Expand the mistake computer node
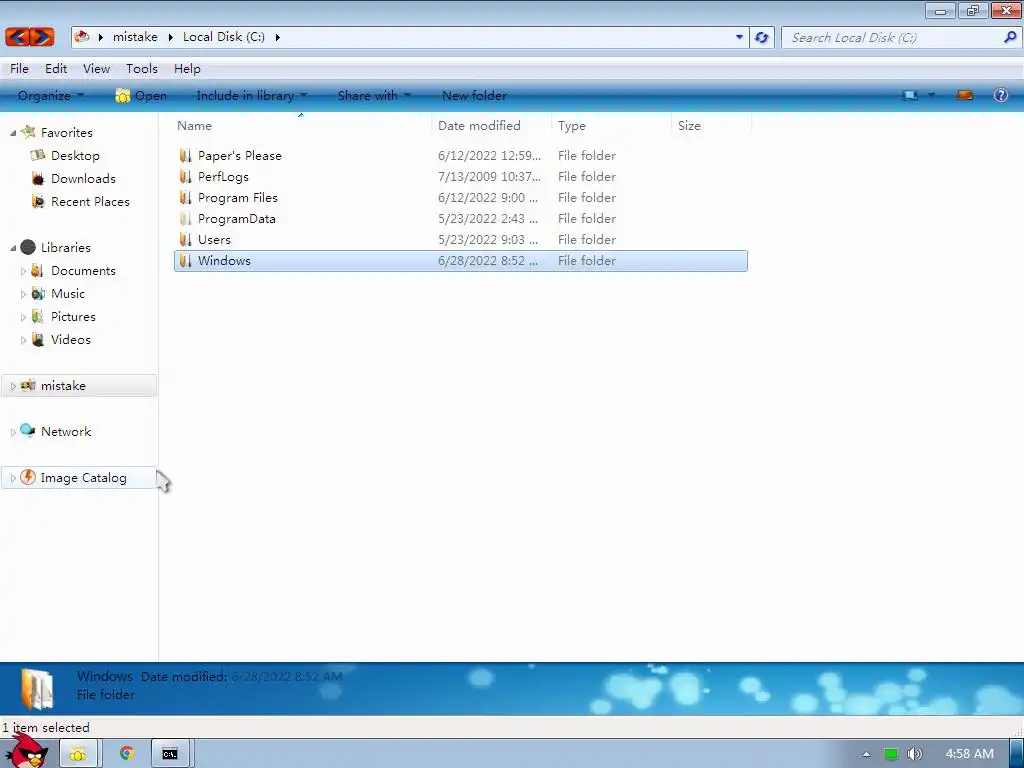 click(13, 386)
